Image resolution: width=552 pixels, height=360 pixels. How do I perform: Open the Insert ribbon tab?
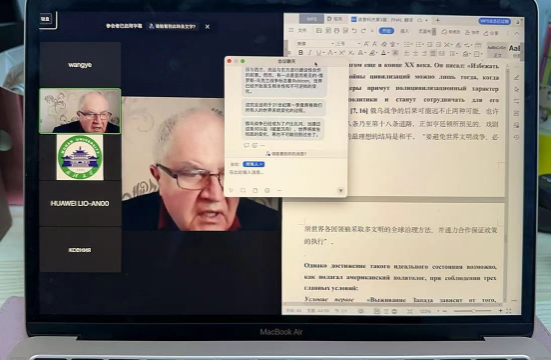pos(404,31)
